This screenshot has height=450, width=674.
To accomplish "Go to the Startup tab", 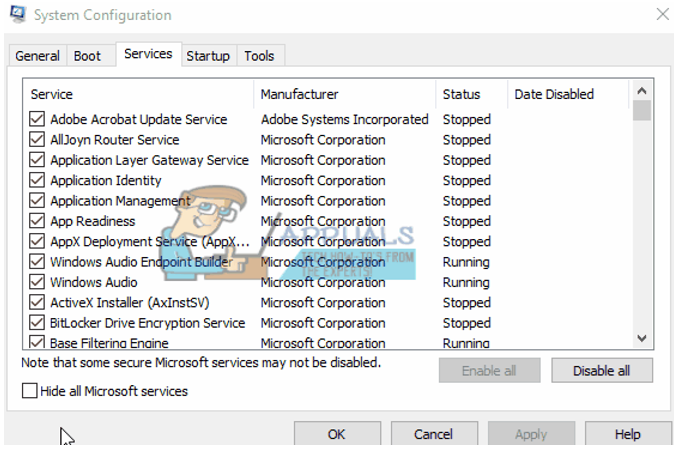I will tap(208, 56).
